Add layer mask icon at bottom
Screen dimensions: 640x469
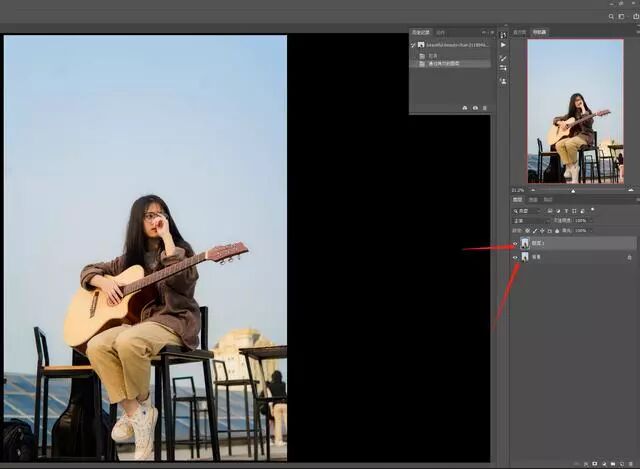595,464
